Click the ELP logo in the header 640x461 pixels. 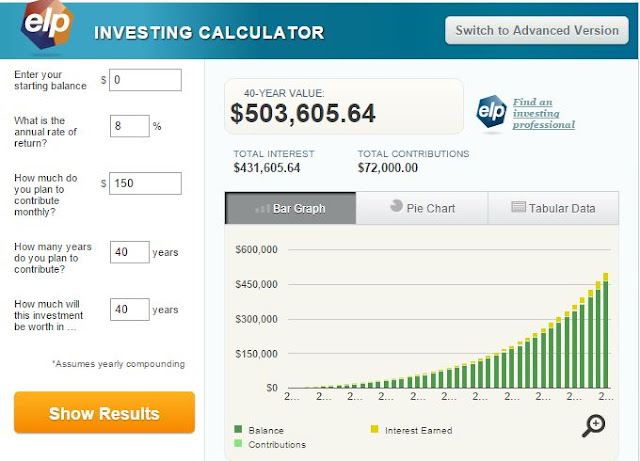44,30
